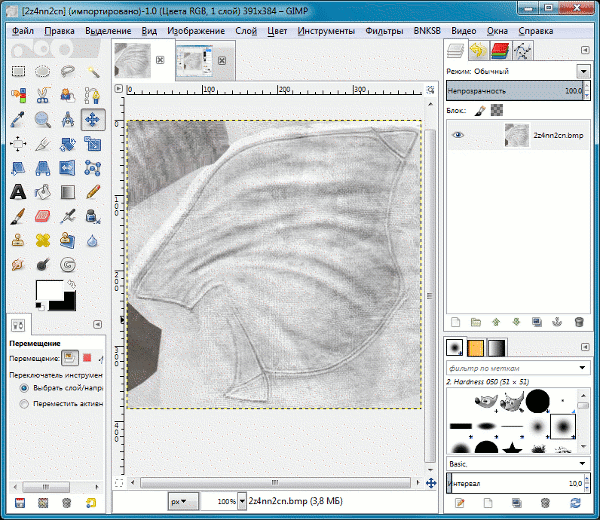Image resolution: width=600 pixels, height=520 pixels.
Task: Select radio option 'Переместить актив'
Action: click(x=24, y=404)
